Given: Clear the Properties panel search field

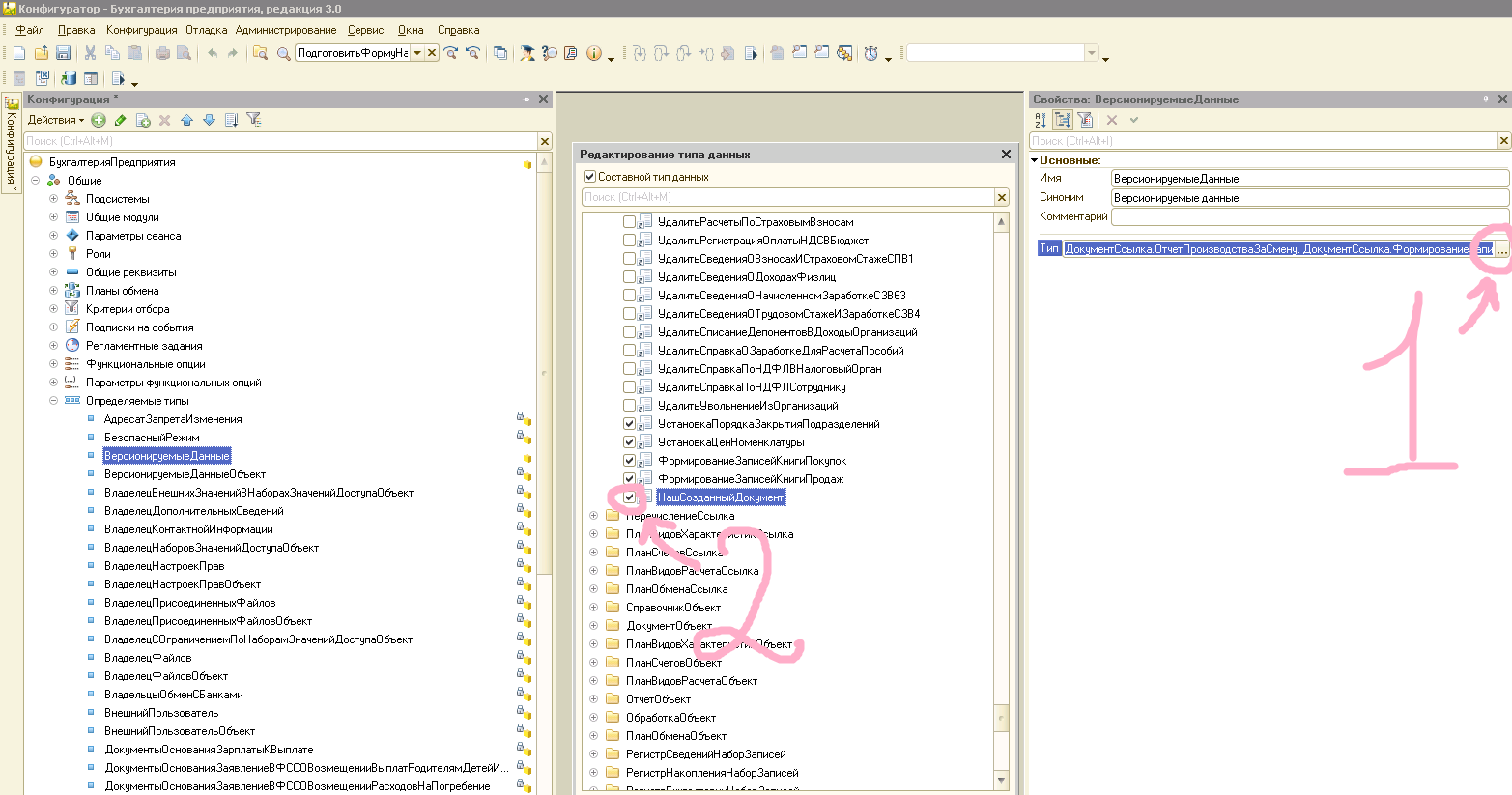Looking at the screenshot, I should 1503,141.
